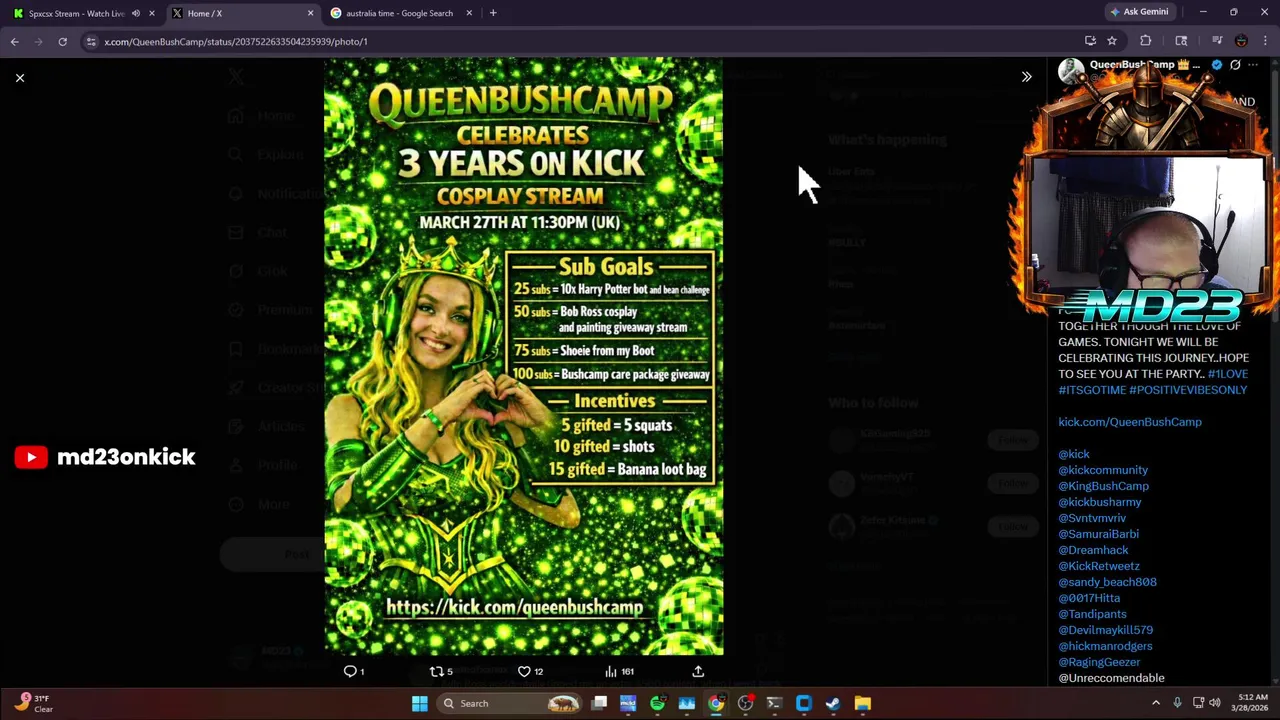Close the australia time tab
The width and height of the screenshot is (1280, 720).
pyautogui.click(x=469, y=13)
